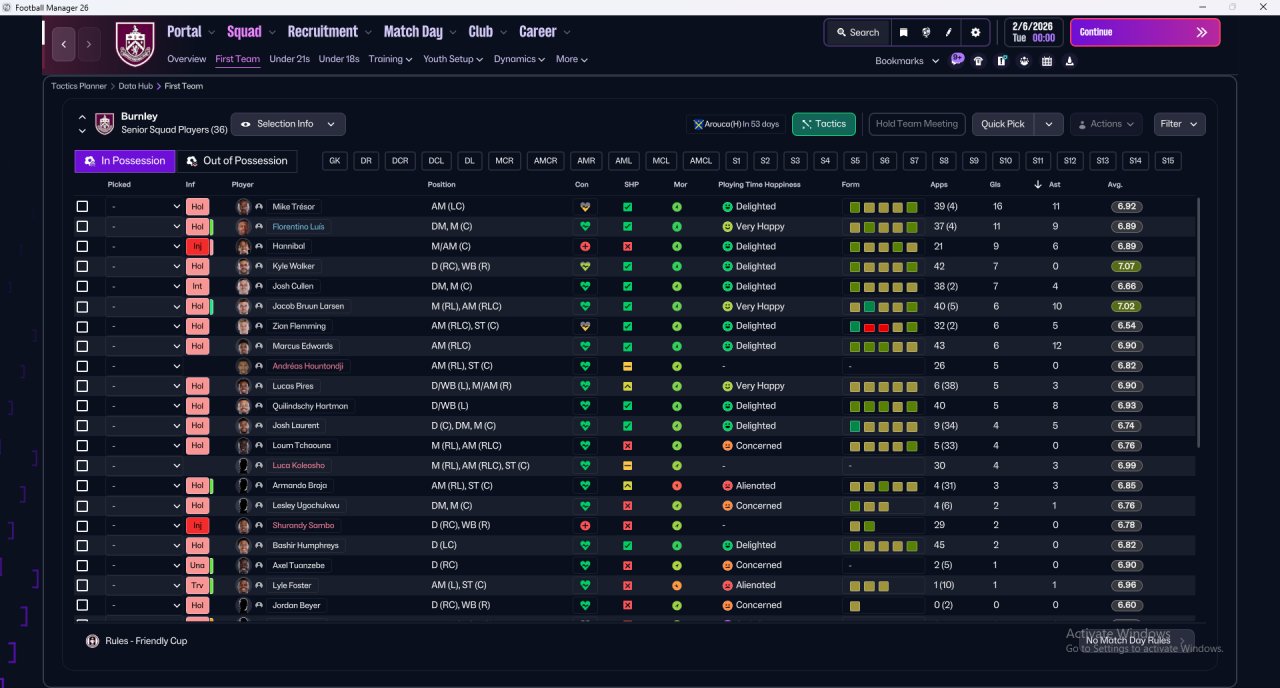Open the Quick Pick dropdown arrow
This screenshot has height=688, width=1280.
pos(1048,124)
